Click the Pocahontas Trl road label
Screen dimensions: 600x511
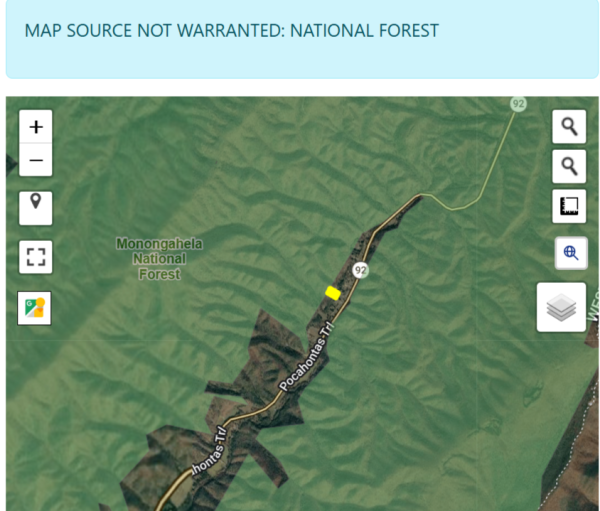click(306, 357)
